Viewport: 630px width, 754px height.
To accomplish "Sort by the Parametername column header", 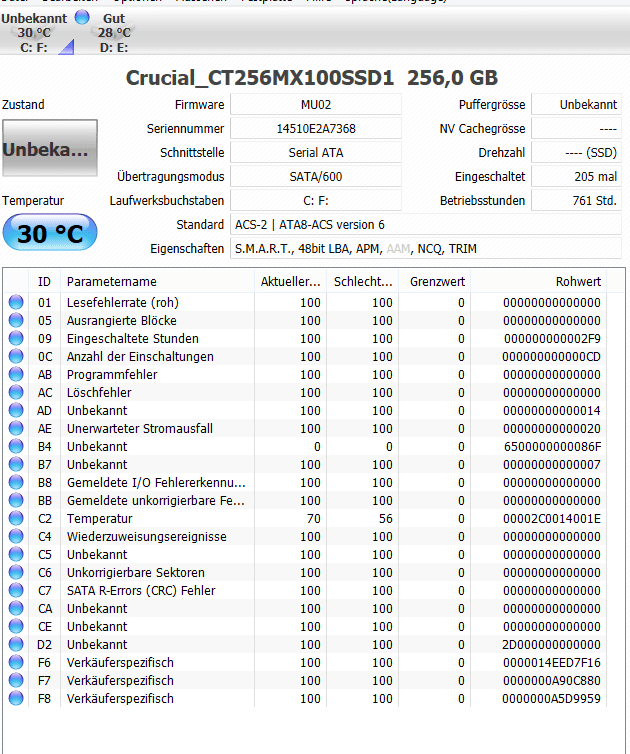I will (x=158, y=281).
